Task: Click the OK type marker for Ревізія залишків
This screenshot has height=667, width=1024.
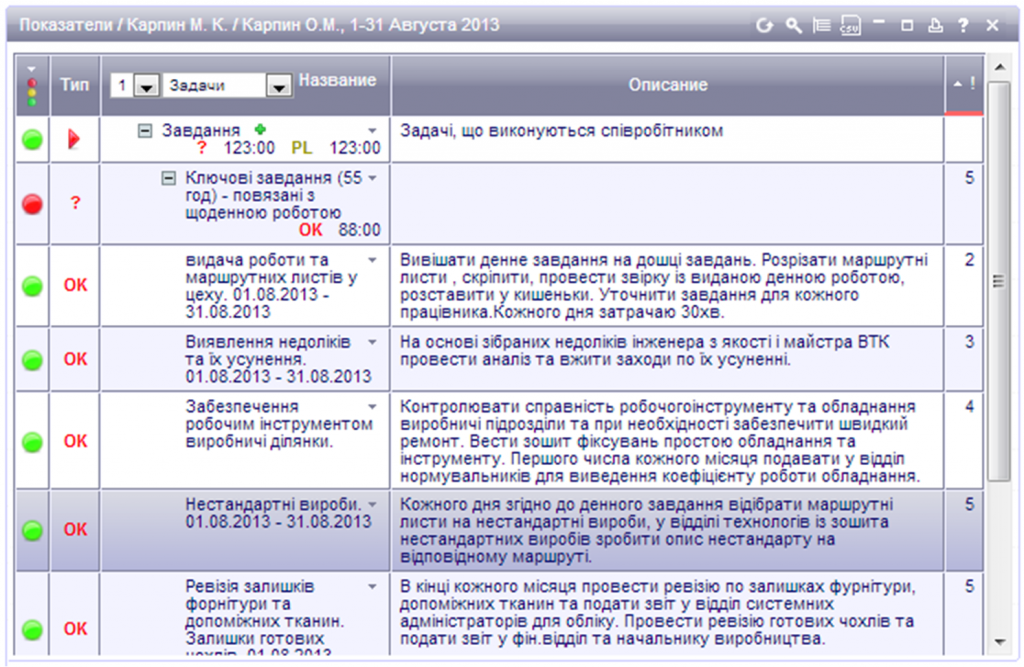Action: 75,628
